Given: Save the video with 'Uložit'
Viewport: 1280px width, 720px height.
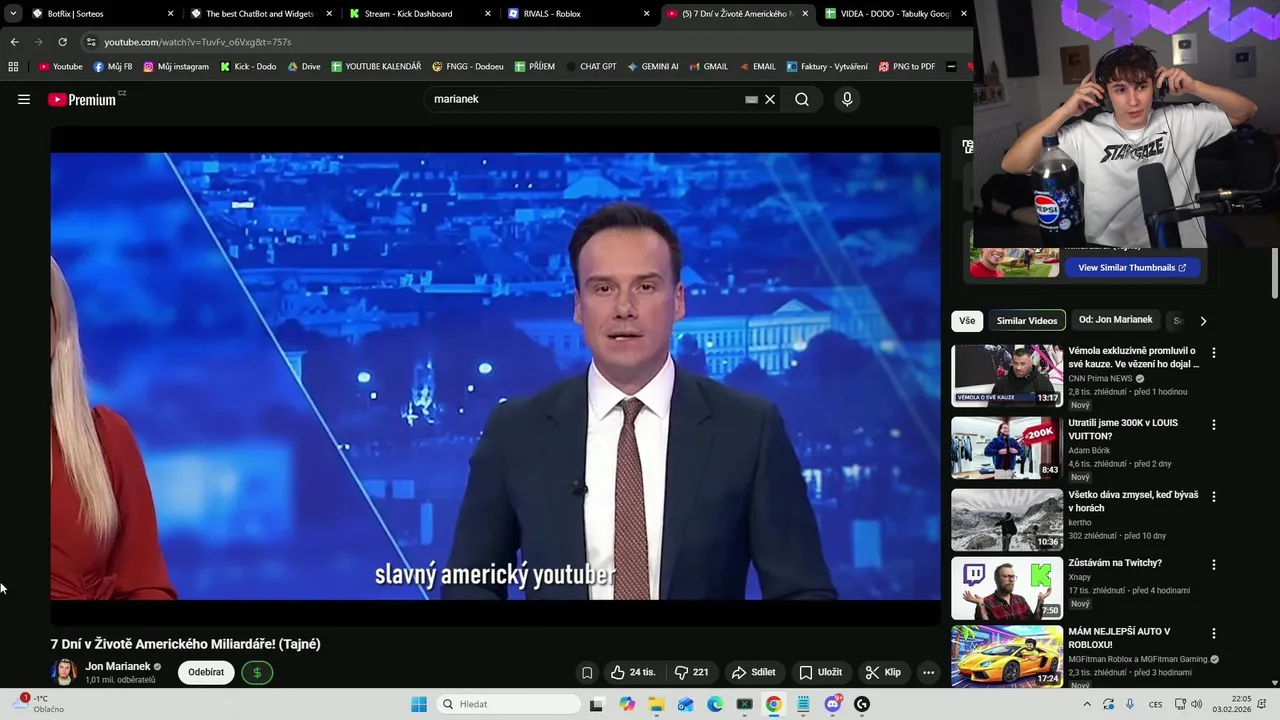Looking at the screenshot, I should 820,672.
